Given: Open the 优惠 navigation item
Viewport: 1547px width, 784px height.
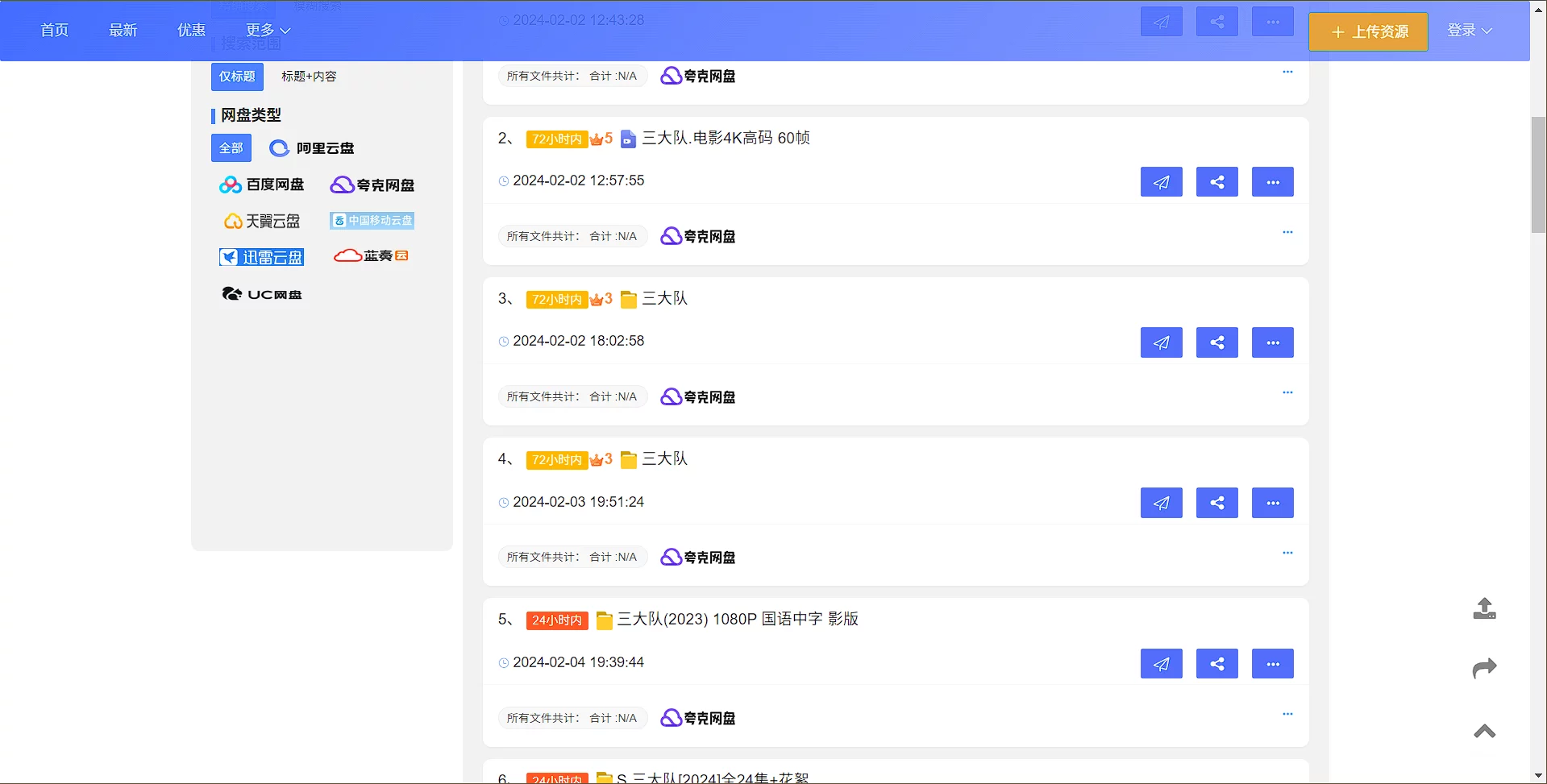Looking at the screenshot, I should pos(191,30).
